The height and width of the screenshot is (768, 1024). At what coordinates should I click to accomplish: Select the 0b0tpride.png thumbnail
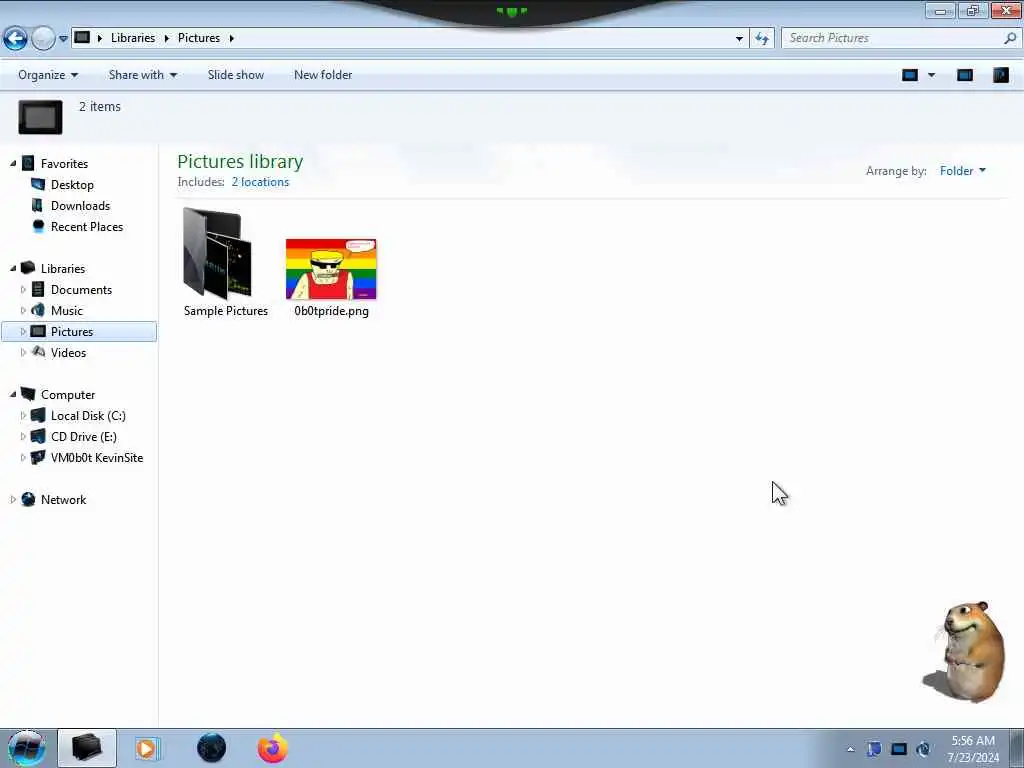coord(331,269)
